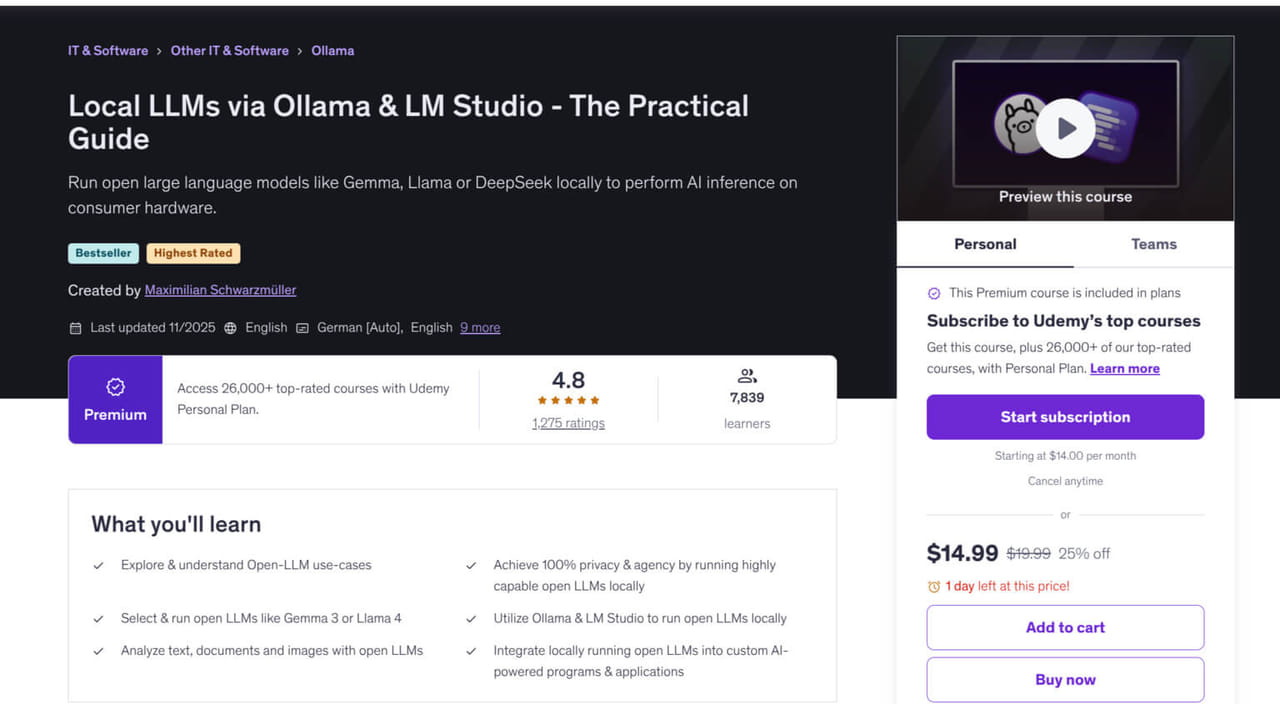Click the globe language icon
The height and width of the screenshot is (704, 1280).
[231, 328]
